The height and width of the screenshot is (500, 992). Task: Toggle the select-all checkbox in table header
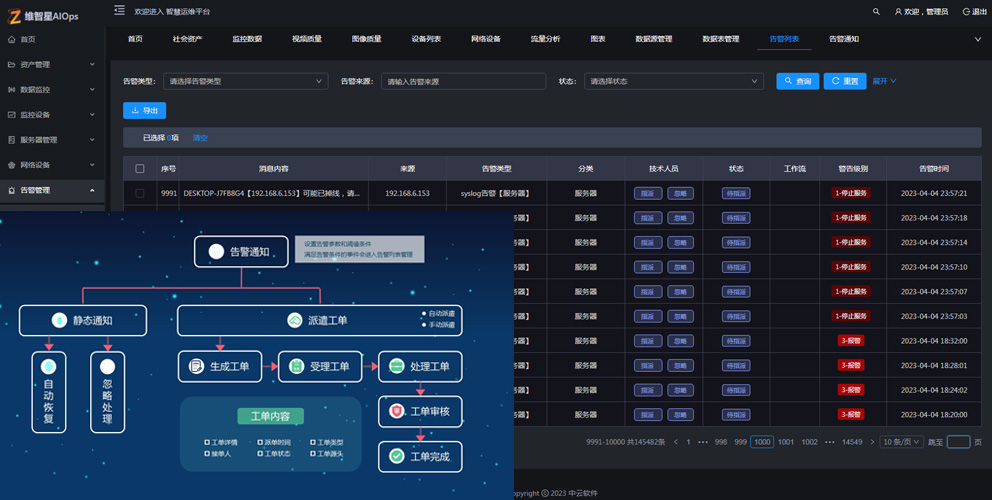140,169
